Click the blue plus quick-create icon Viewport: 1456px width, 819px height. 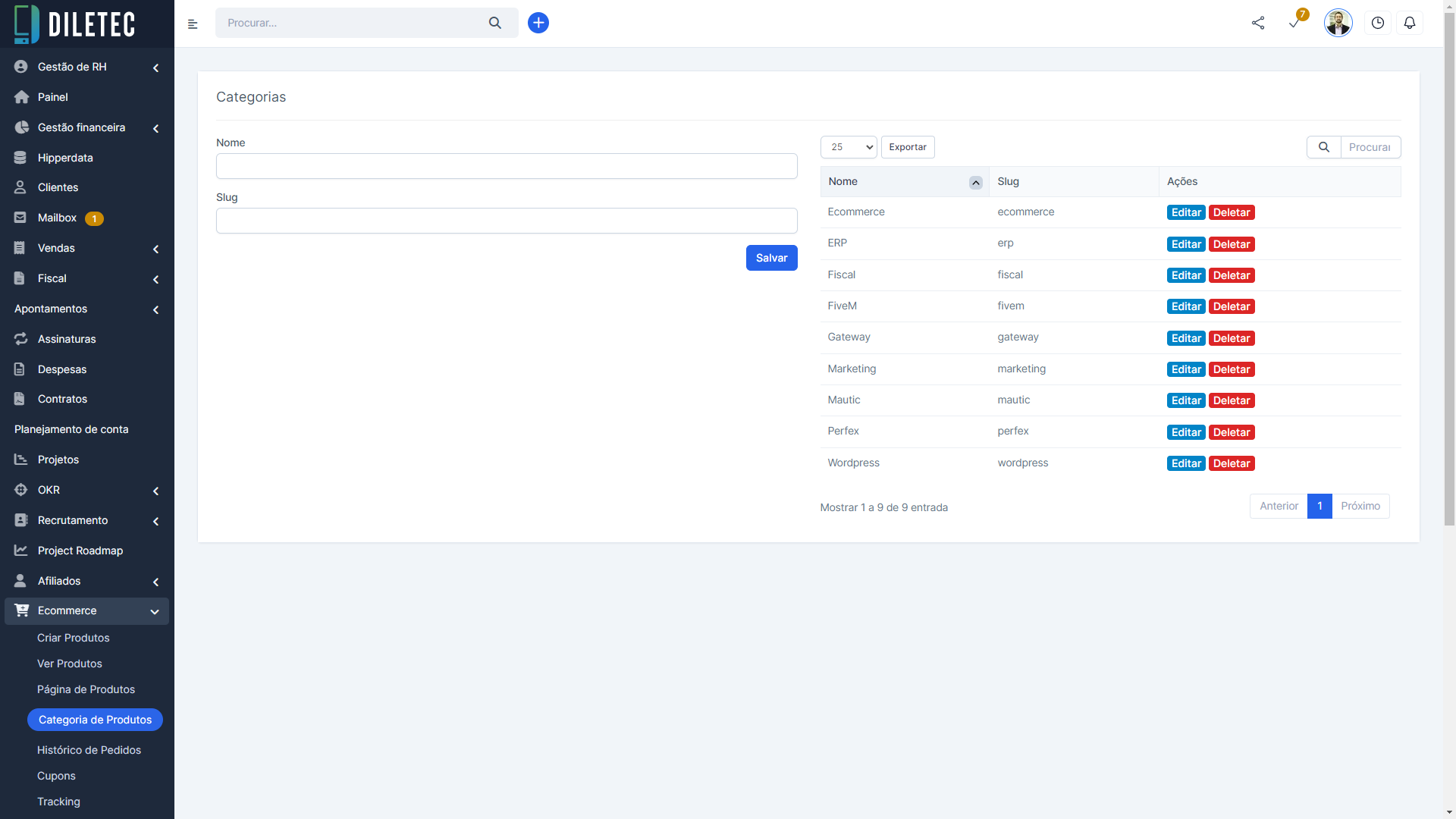pos(538,23)
